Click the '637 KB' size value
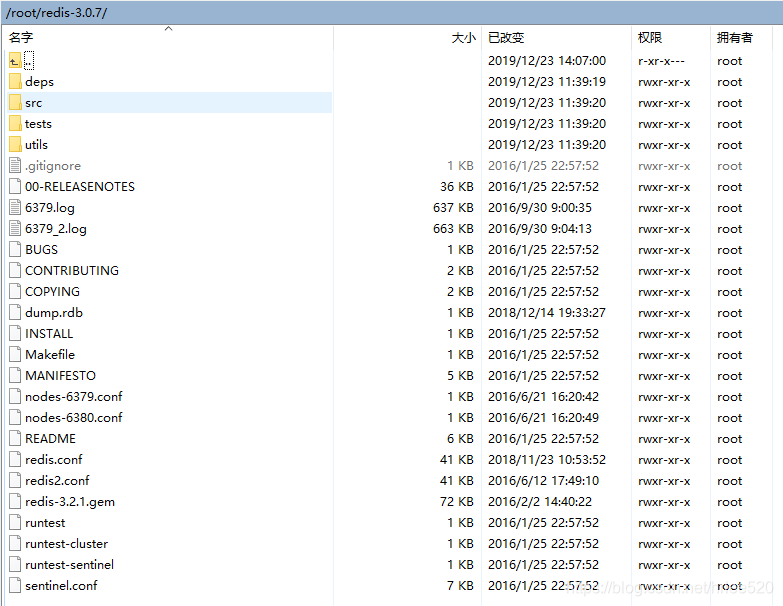783x606 pixels. point(453,207)
